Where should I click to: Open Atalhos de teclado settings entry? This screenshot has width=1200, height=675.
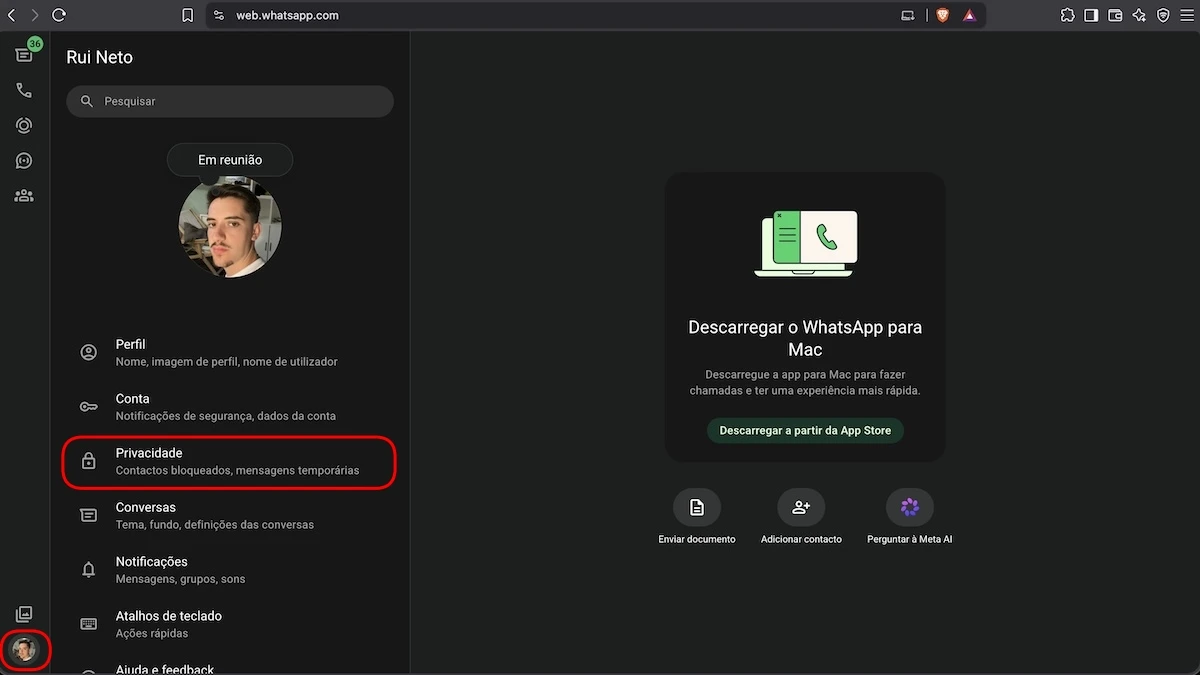pos(230,624)
